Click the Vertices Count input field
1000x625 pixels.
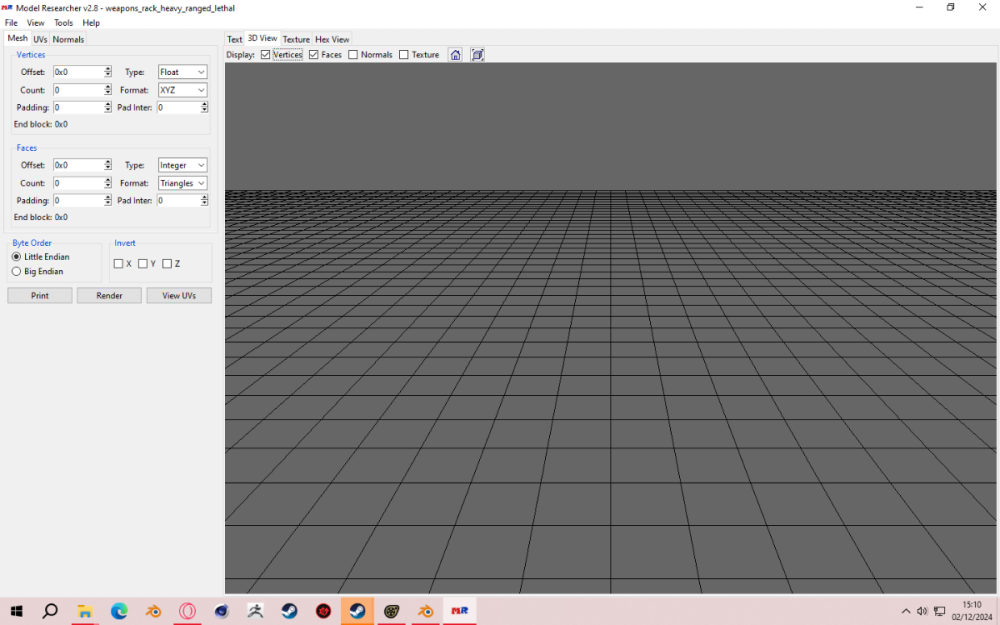click(78, 90)
